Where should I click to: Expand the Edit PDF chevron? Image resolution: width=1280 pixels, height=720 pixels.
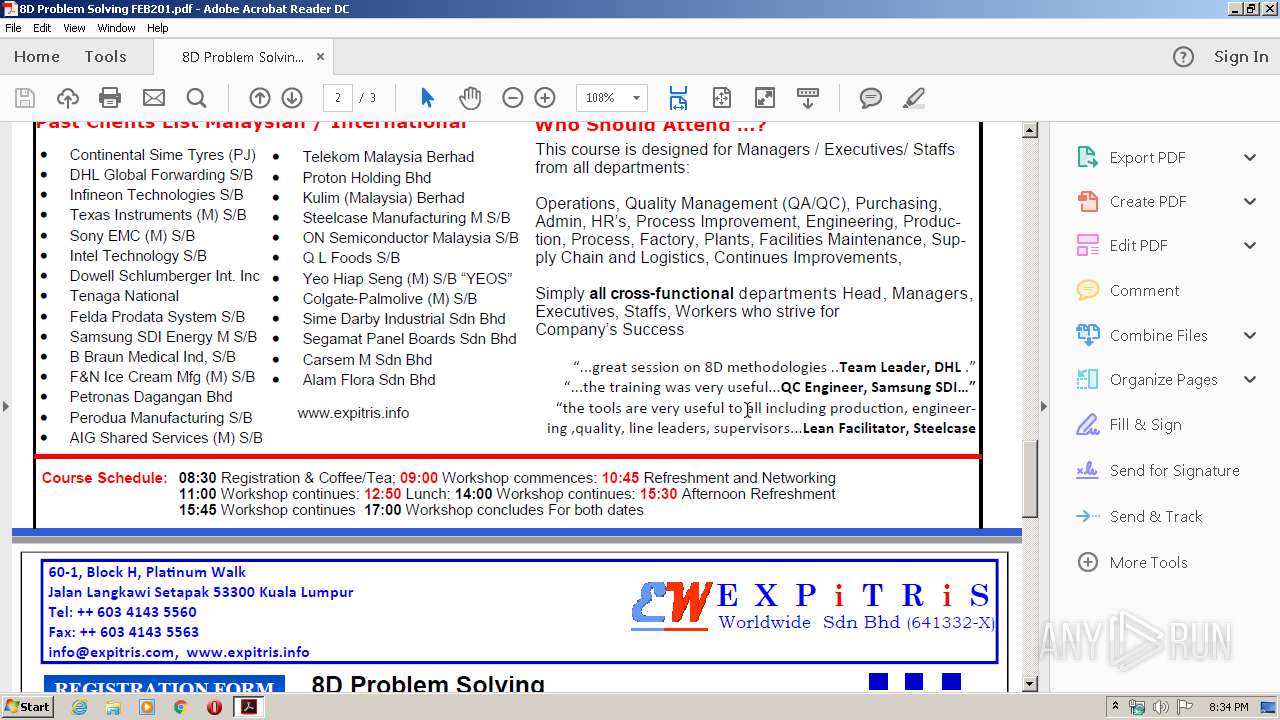point(1250,245)
